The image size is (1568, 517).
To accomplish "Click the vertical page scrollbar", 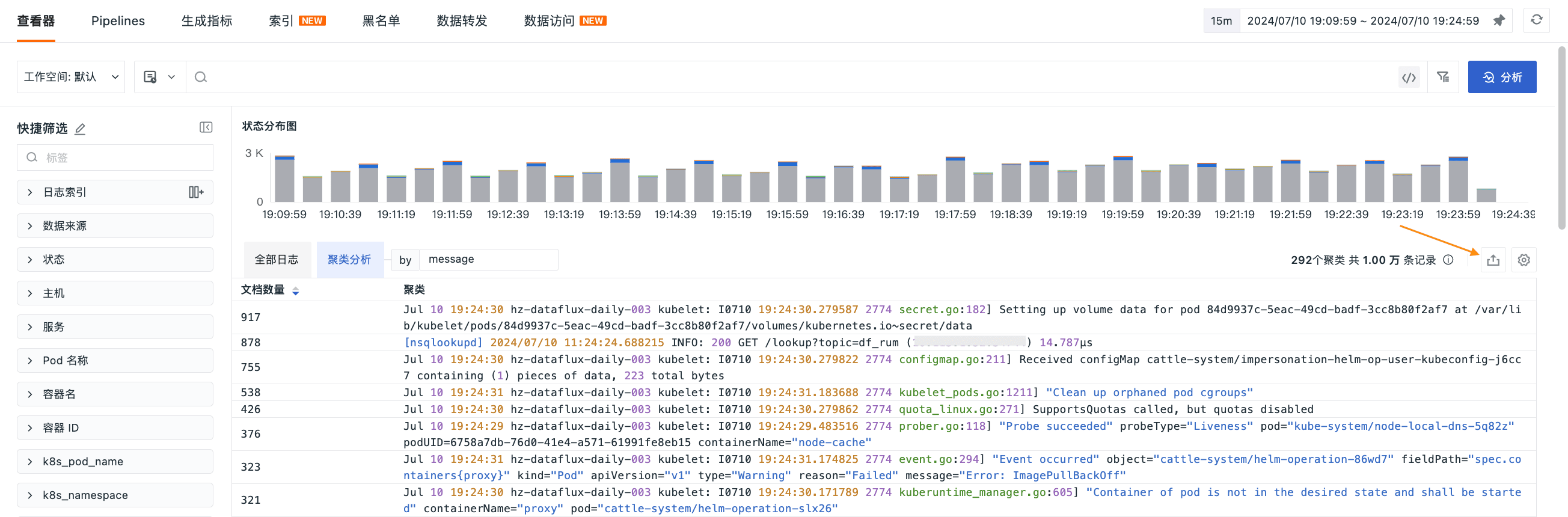I will click(x=1561, y=139).
